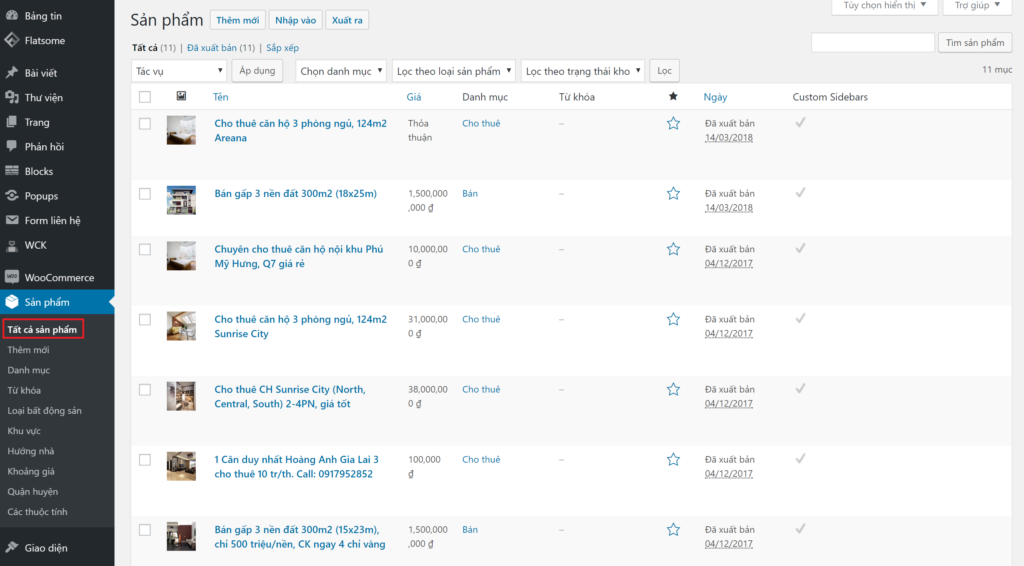
Task: Click the Flatsome theme icon in sidebar
Action: pos(12,41)
